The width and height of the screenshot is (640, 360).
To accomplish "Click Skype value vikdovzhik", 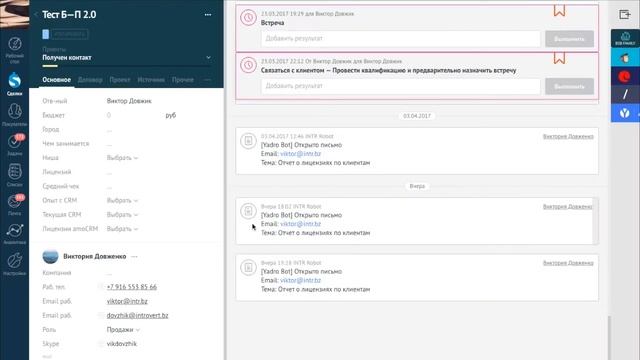I will tap(122, 344).
